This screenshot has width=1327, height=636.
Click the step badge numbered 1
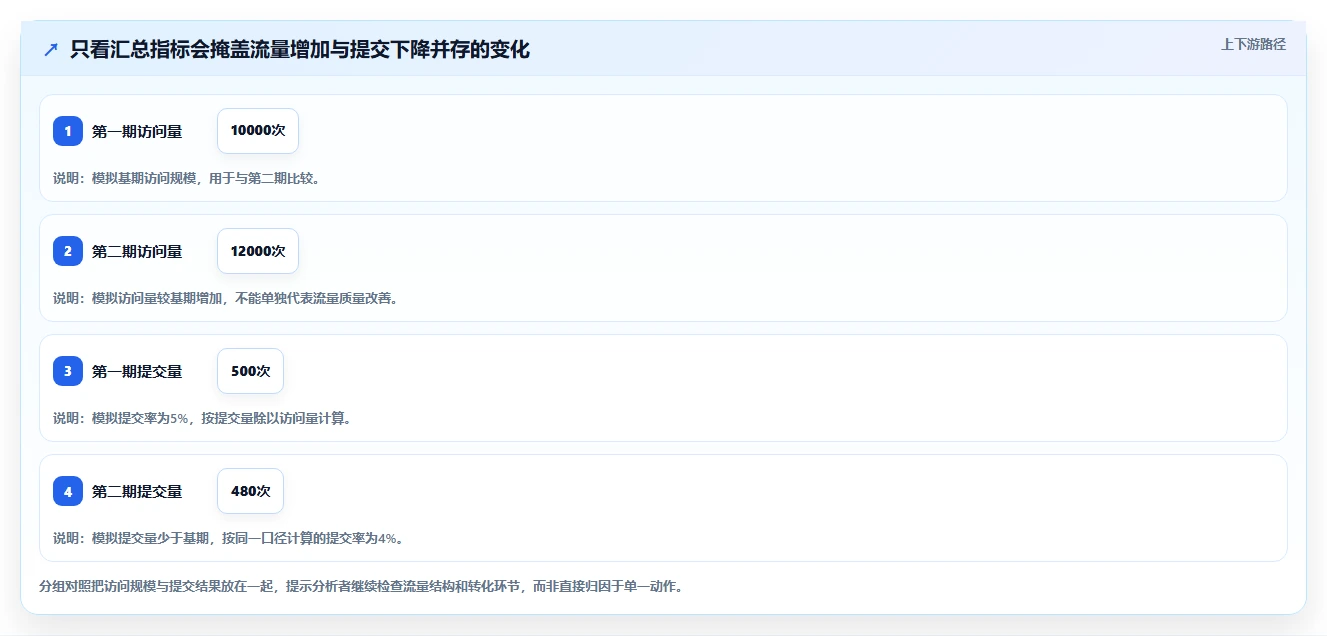68,131
